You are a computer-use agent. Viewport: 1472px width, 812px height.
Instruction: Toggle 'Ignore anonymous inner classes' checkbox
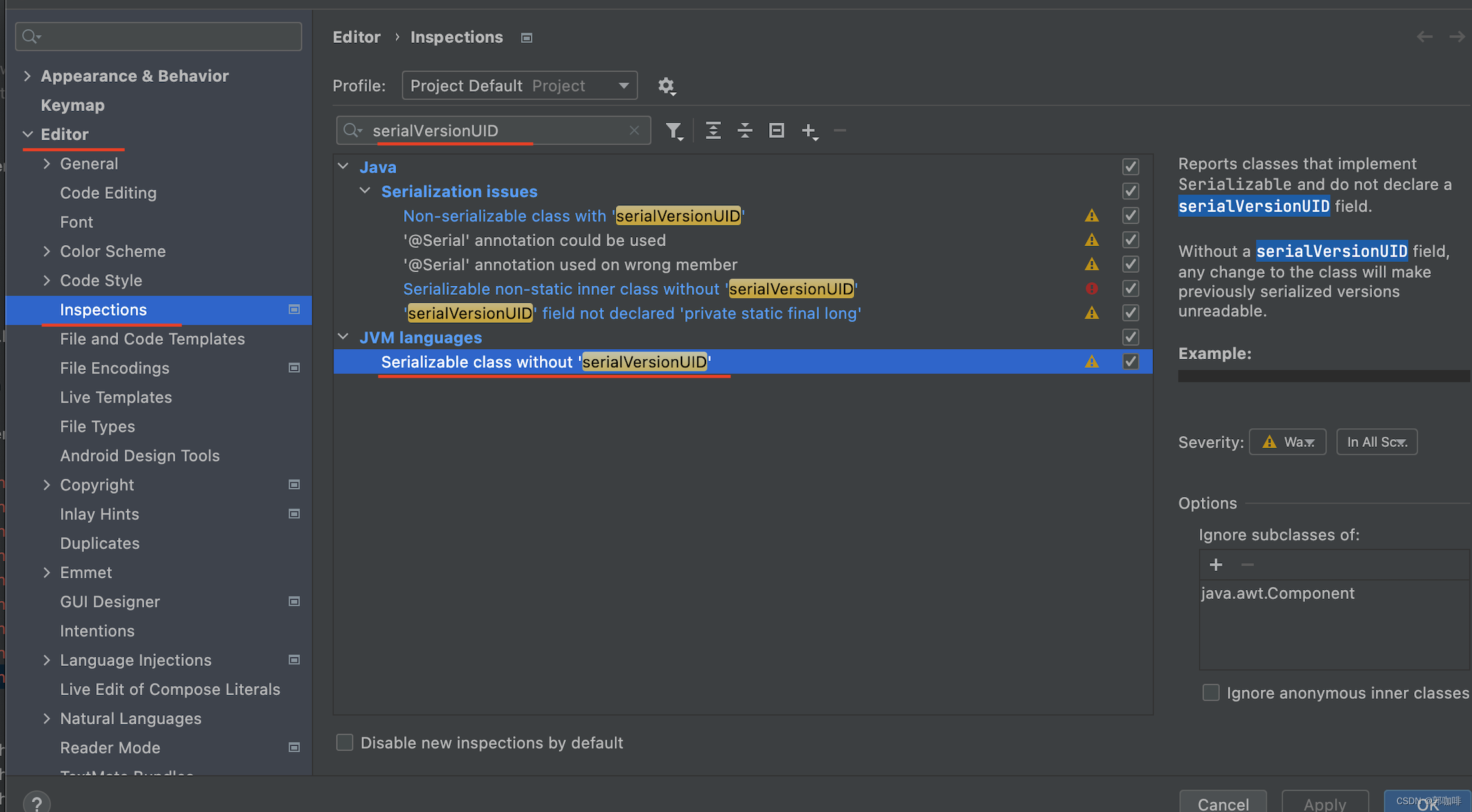(1210, 692)
